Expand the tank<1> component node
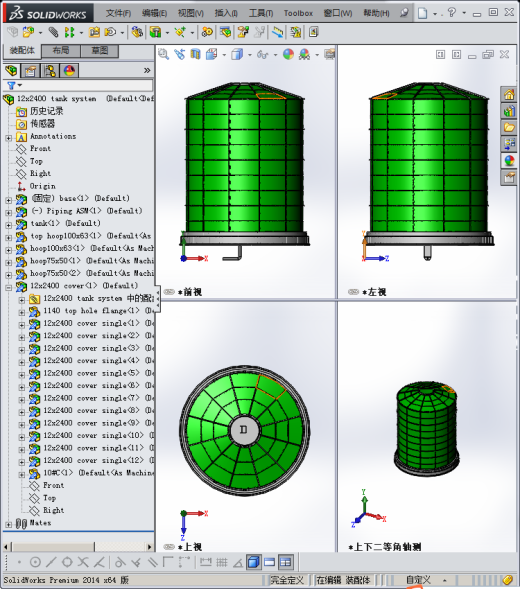520x589 pixels. (x=8, y=225)
